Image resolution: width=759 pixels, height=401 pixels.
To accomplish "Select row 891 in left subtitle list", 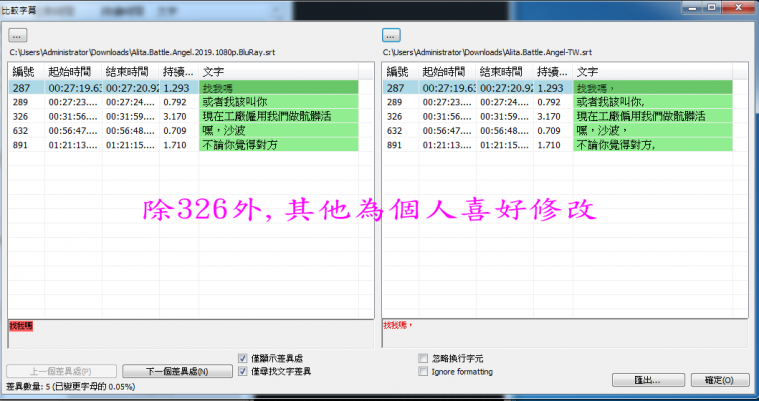I will 183,145.
